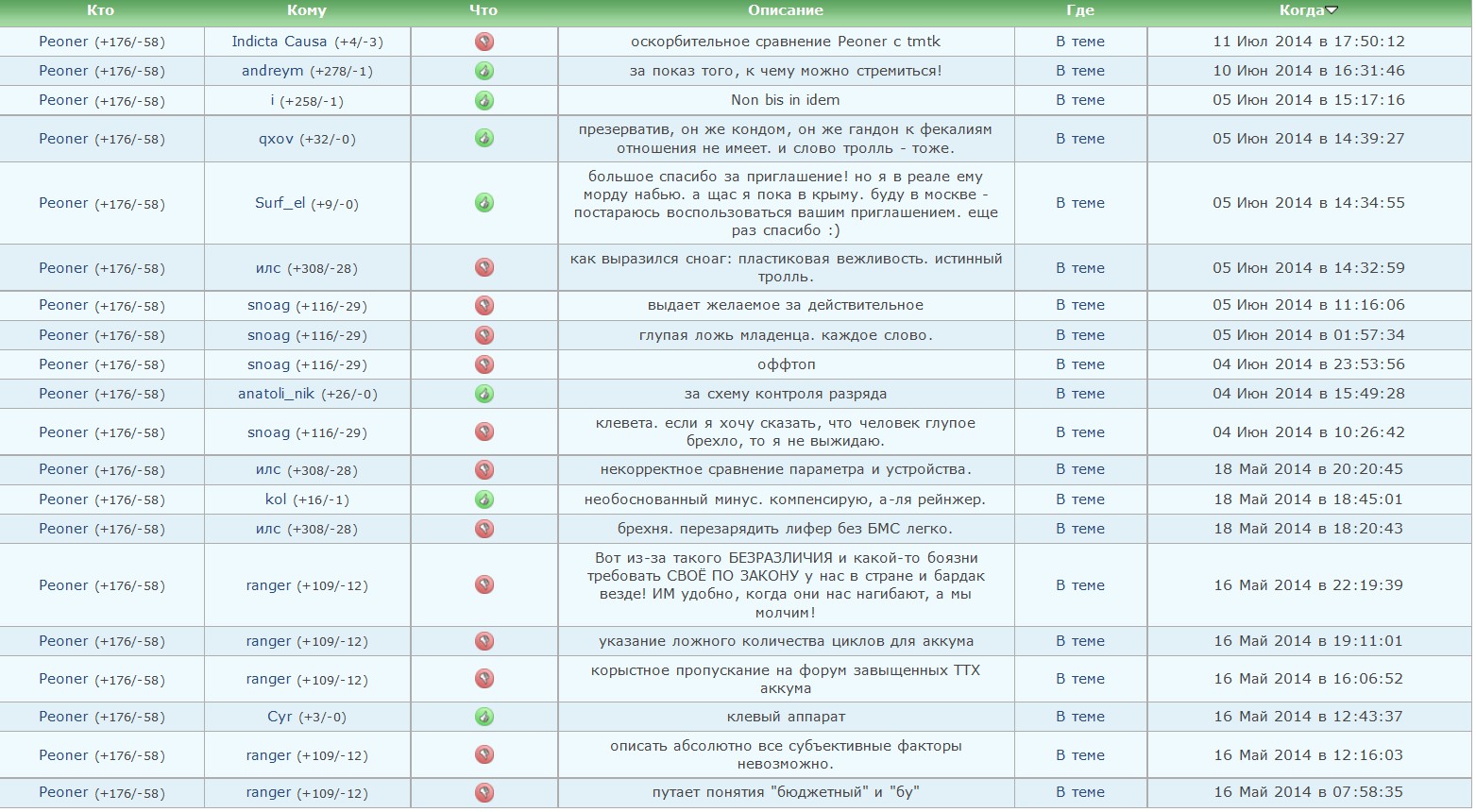This screenshot has height=812, width=1476.
Task: Click green rating icon in kol row
Action: pyautogui.click(x=484, y=499)
